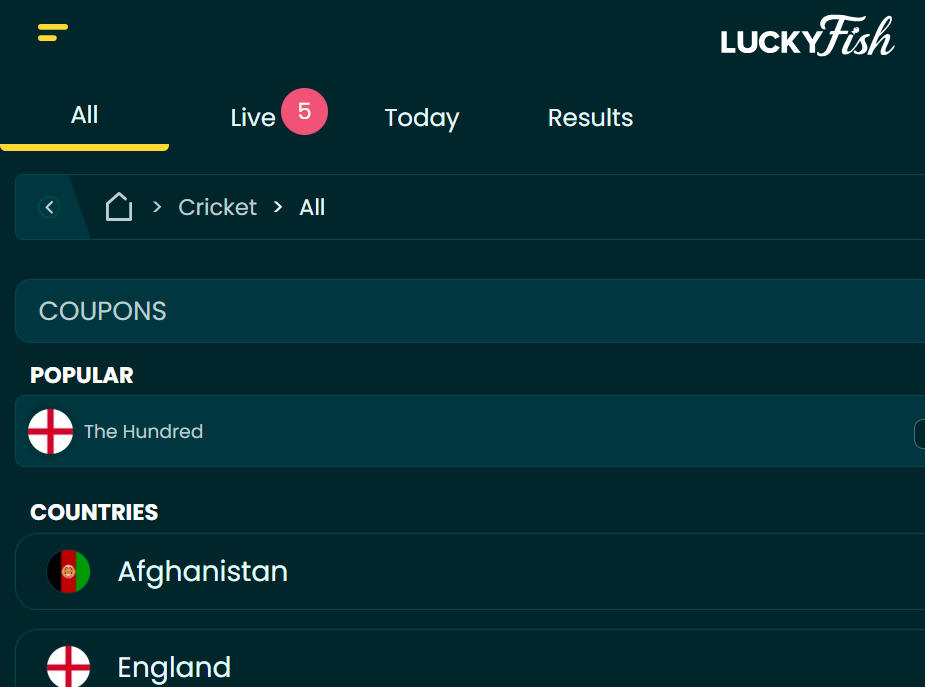This screenshot has height=687, width=925.
Task: Open the yellow hamburger menu
Action: tap(53, 32)
